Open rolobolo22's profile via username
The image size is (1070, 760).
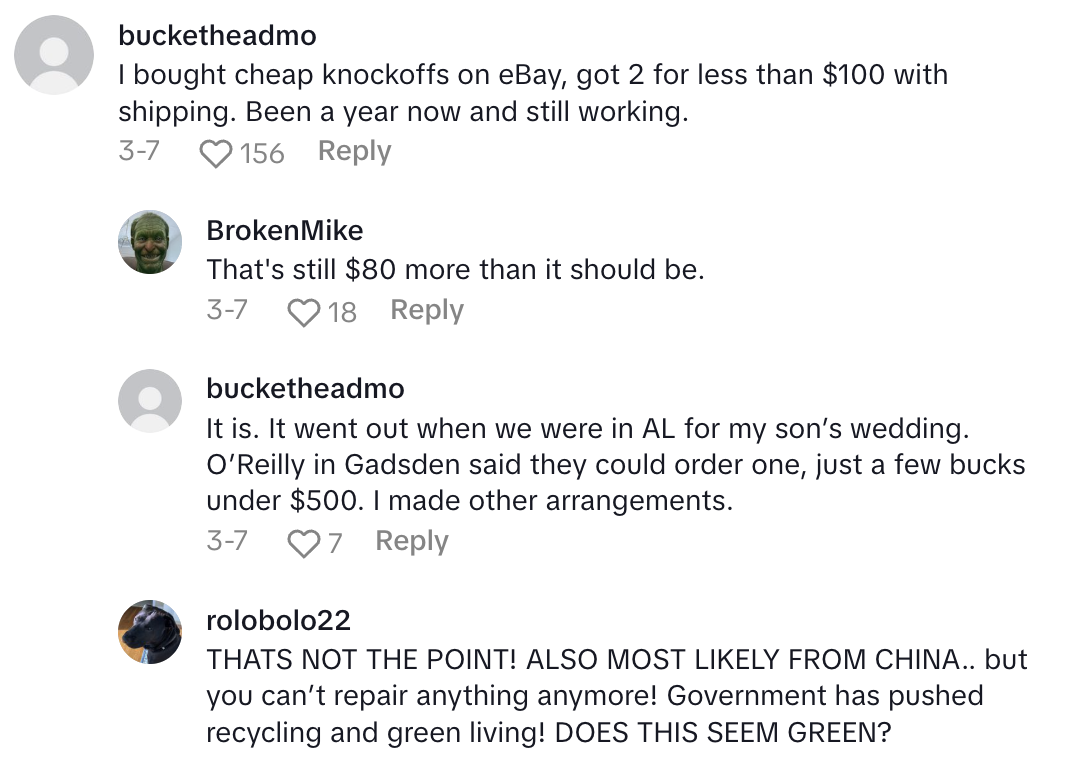click(278, 621)
